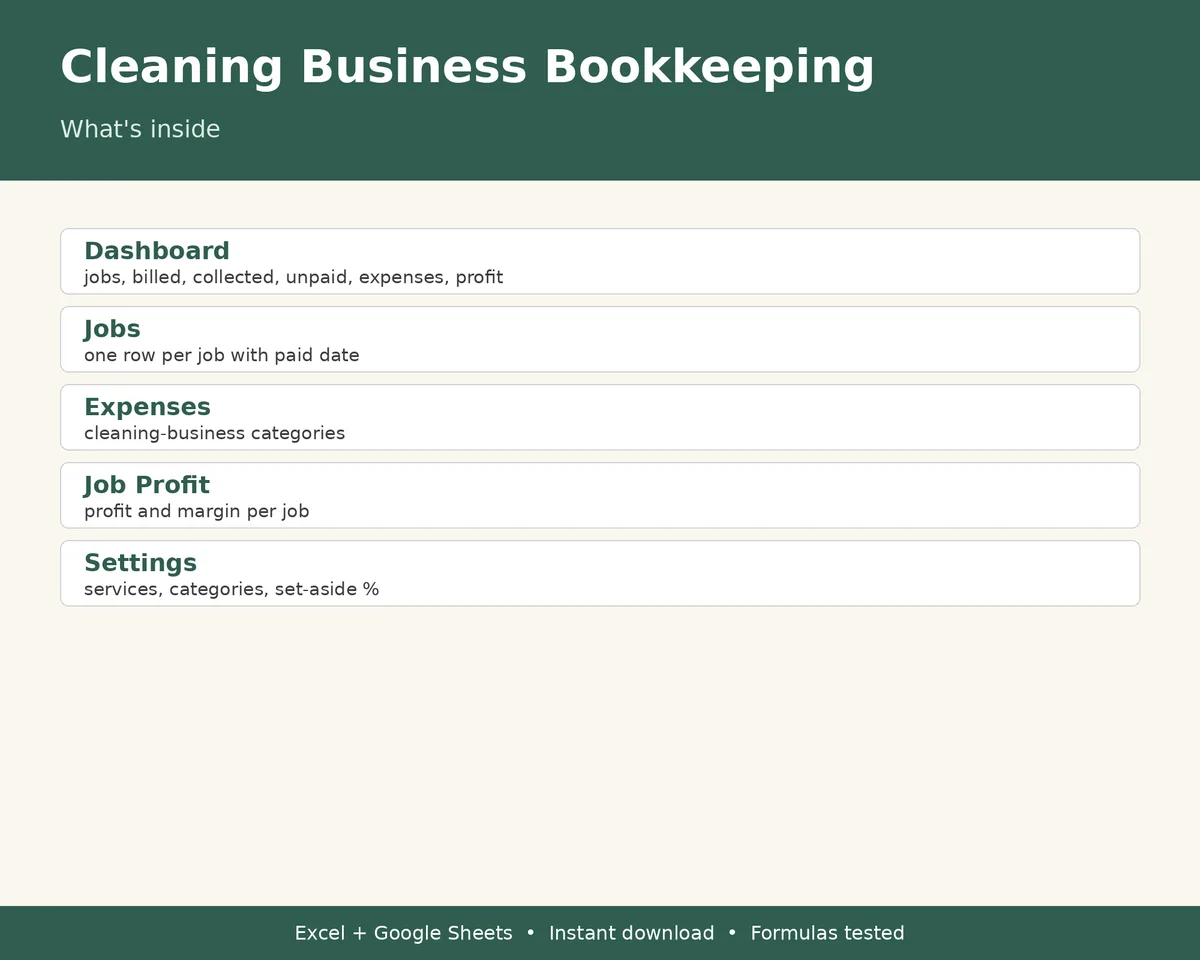
Task: Click "jobs, billed, collected, unpaid, expenses, profit" text
Action: [x=293, y=277]
